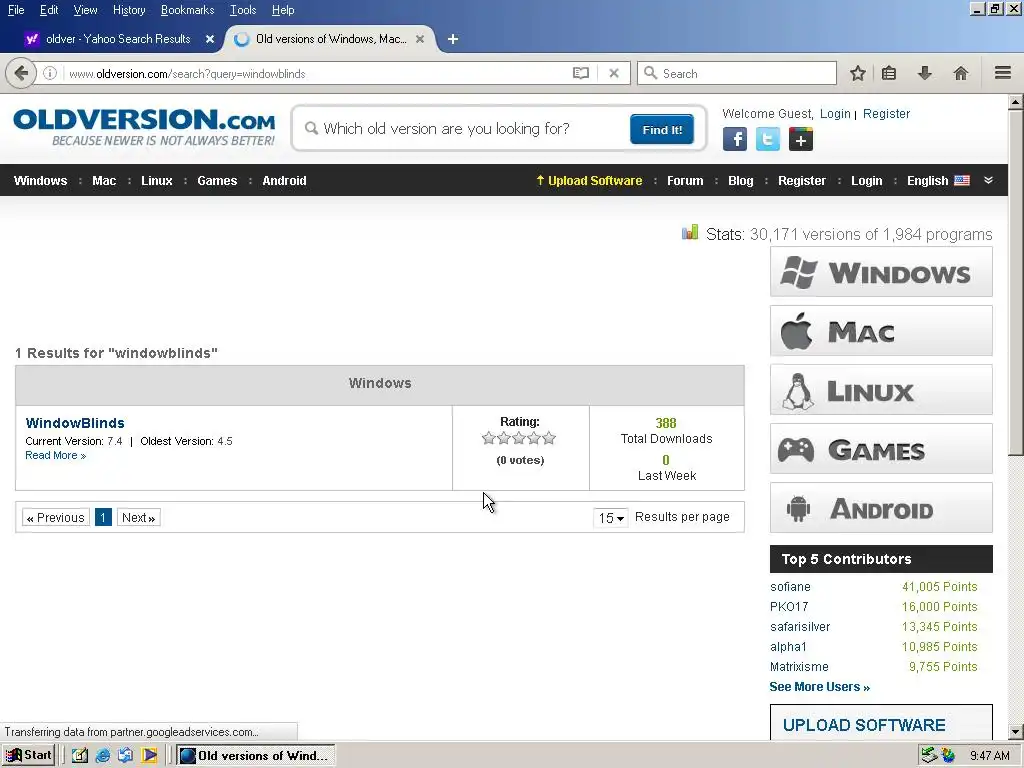Image resolution: width=1024 pixels, height=768 pixels.
Task: Expand the English language selector
Action: click(x=938, y=181)
